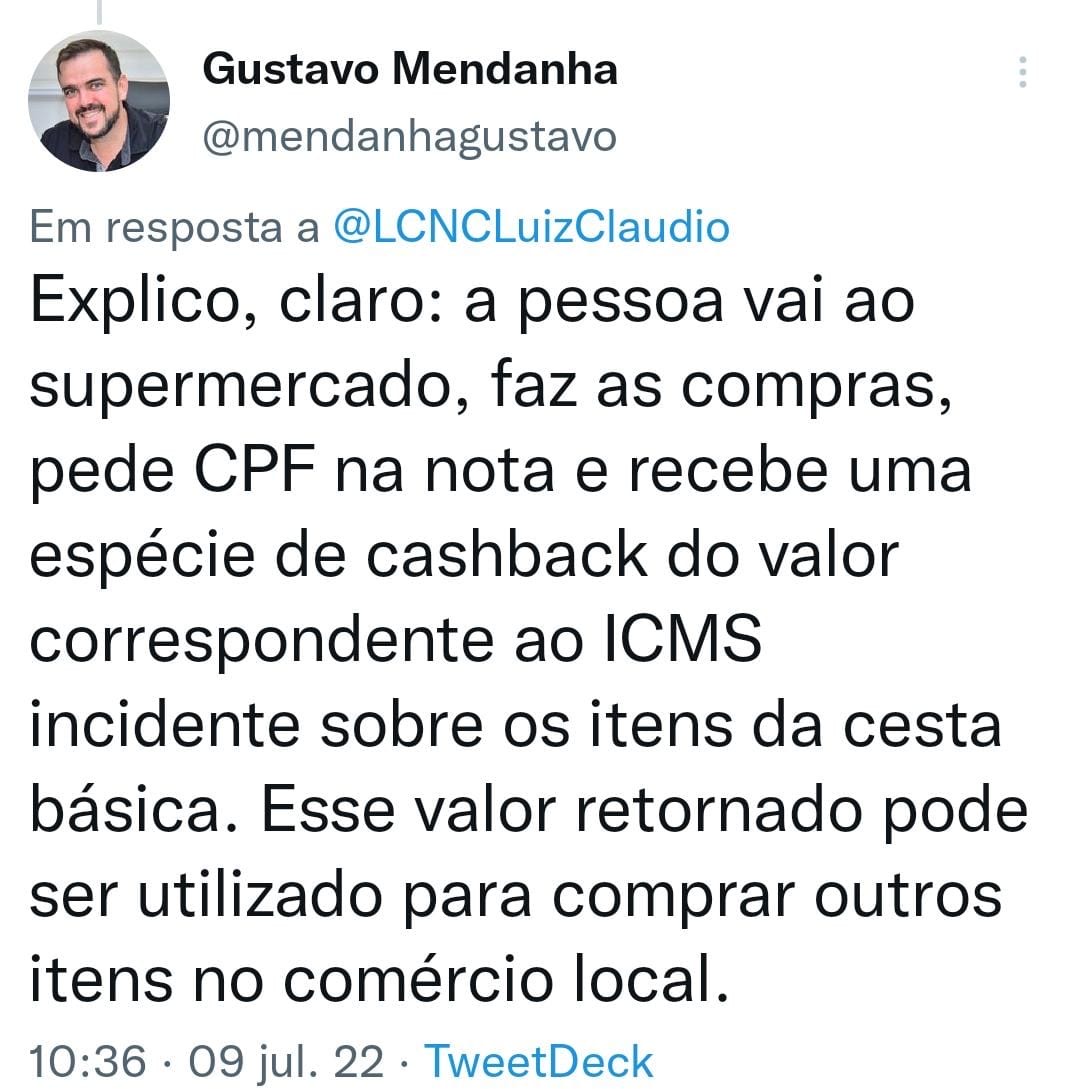
Task: Click the TweetDeck source link
Action: pos(538,1061)
